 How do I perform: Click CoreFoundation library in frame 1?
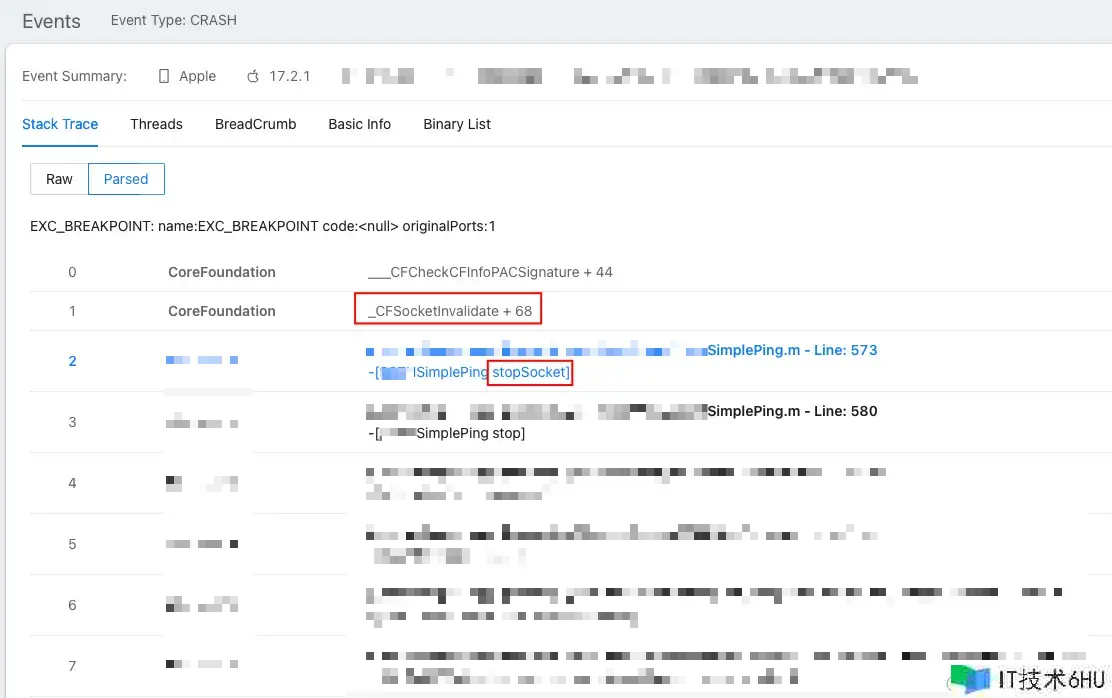click(221, 311)
